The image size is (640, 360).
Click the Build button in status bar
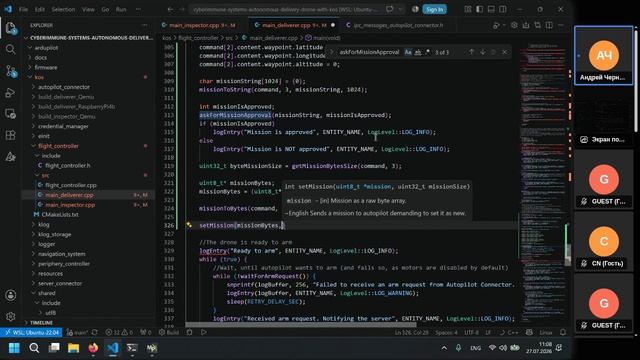tap(169, 332)
